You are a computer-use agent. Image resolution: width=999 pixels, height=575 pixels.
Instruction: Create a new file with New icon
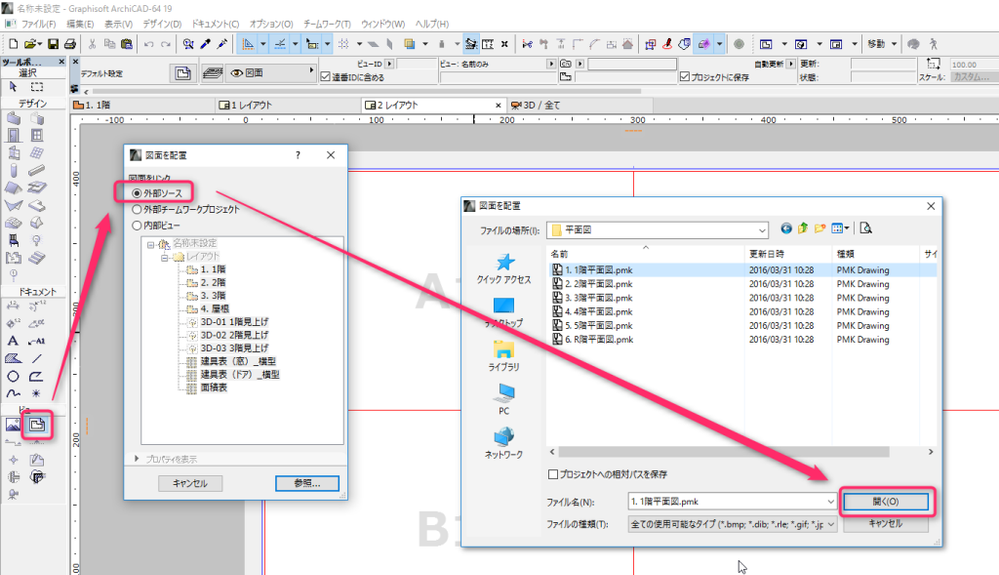pyautogui.click(x=13, y=44)
